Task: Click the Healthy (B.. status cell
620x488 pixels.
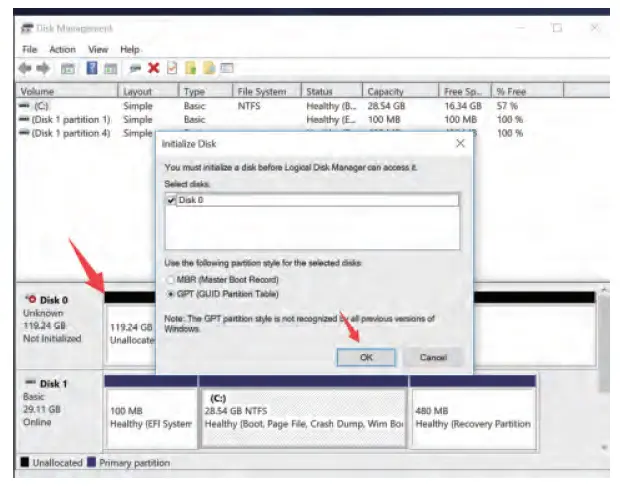Action: click(331, 106)
